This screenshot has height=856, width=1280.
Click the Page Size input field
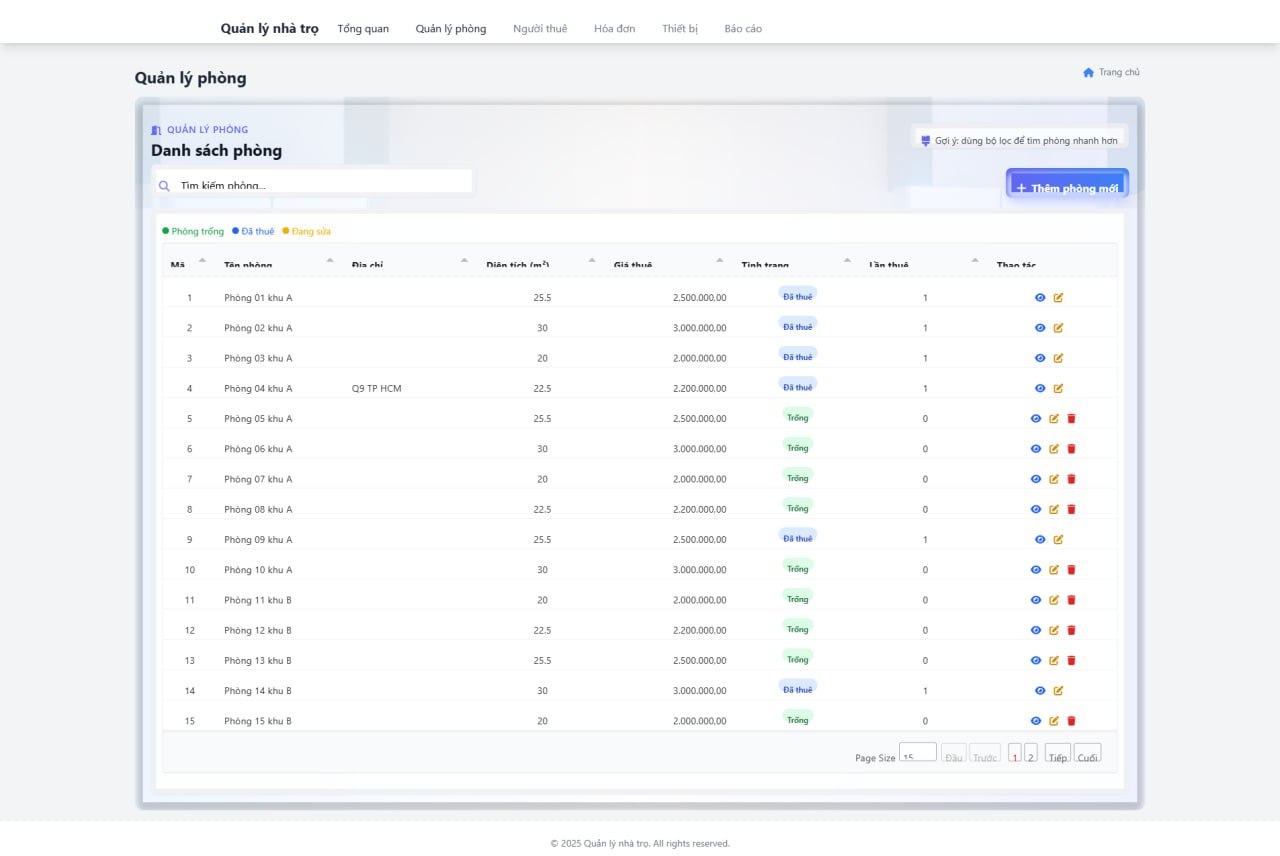coord(918,753)
